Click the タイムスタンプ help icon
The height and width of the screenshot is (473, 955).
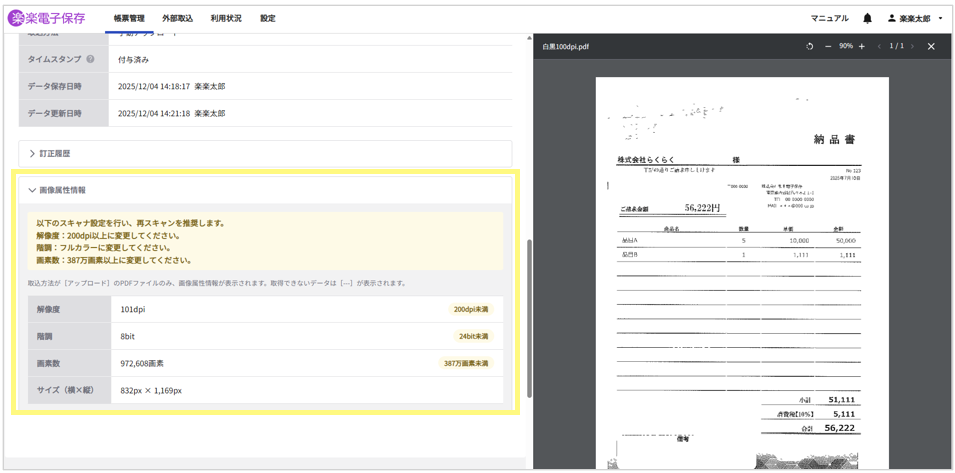[x=90, y=59]
